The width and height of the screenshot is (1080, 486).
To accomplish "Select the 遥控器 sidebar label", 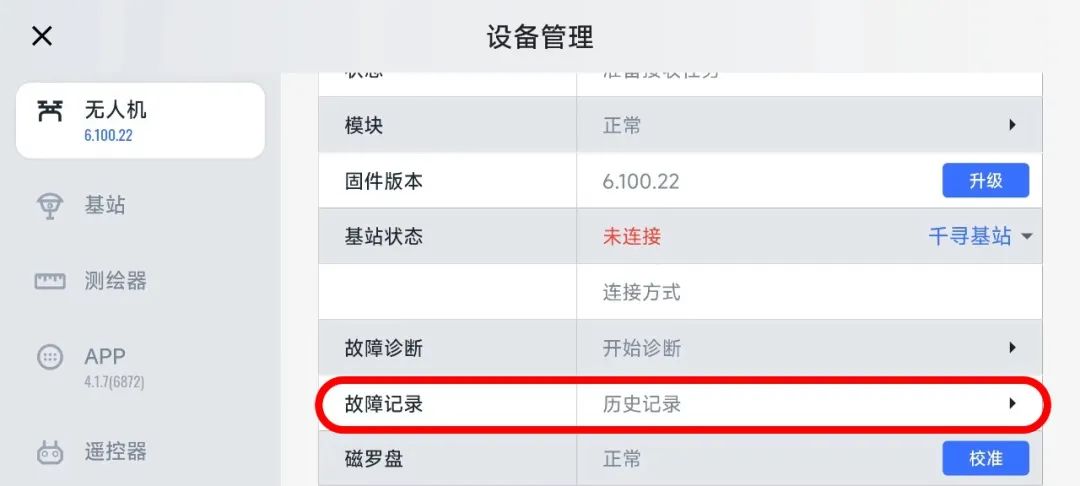I will (115, 452).
